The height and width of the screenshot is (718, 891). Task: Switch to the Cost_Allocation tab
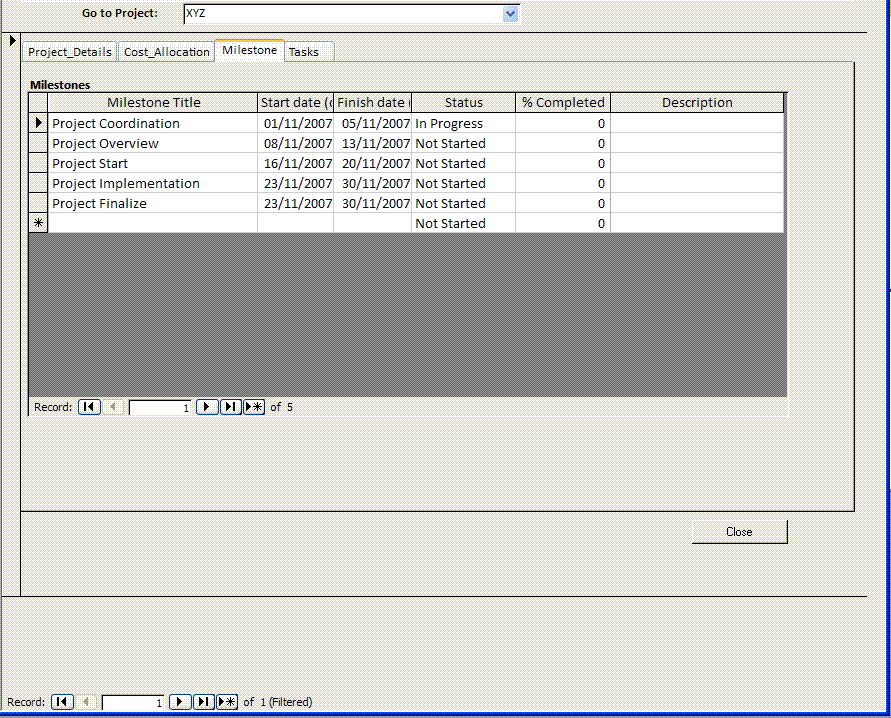166,52
